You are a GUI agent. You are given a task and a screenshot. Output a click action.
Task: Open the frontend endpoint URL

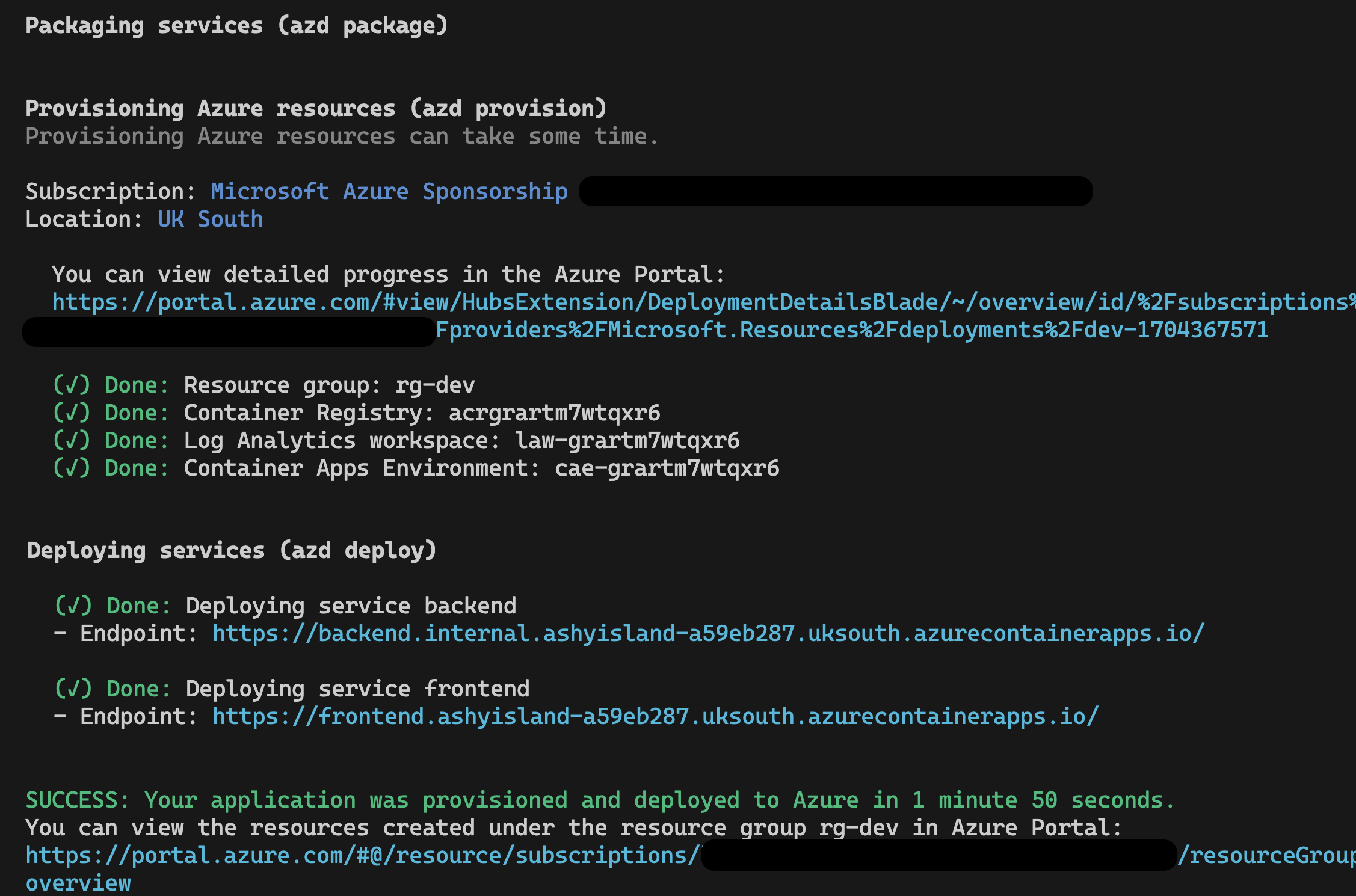pos(655,716)
